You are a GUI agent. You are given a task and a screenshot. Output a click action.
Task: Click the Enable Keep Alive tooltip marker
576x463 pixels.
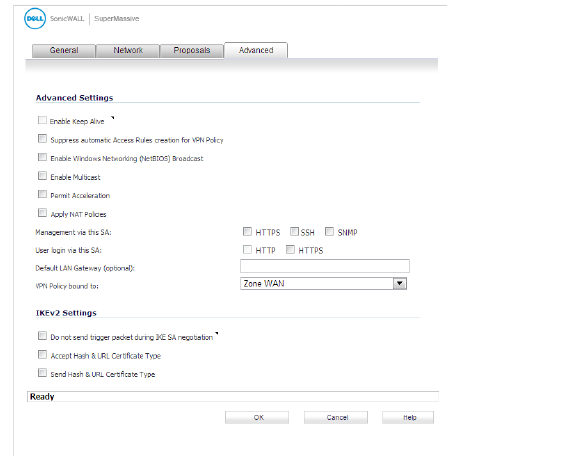click(113, 118)
